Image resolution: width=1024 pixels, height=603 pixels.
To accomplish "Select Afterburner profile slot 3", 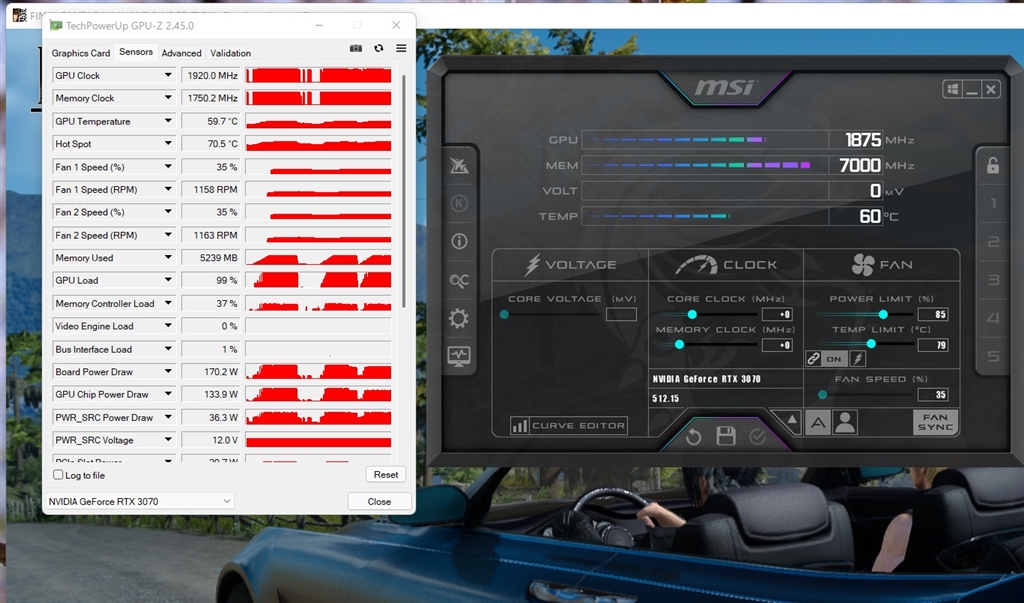I will [993, 280].
